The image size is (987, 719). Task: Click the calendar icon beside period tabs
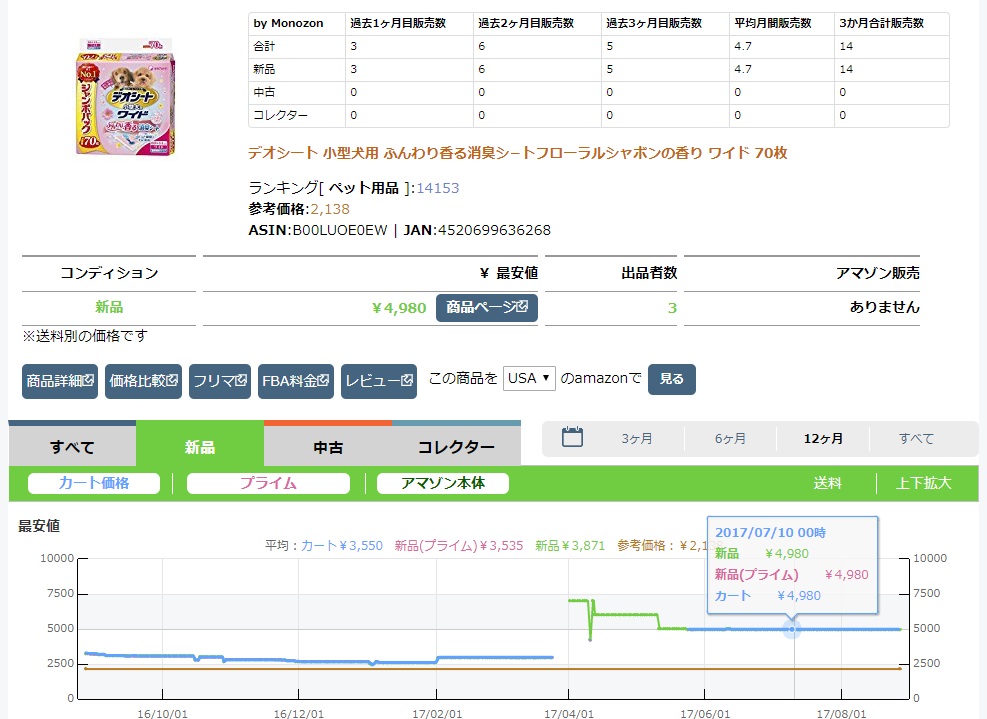(x=572, y=437)
